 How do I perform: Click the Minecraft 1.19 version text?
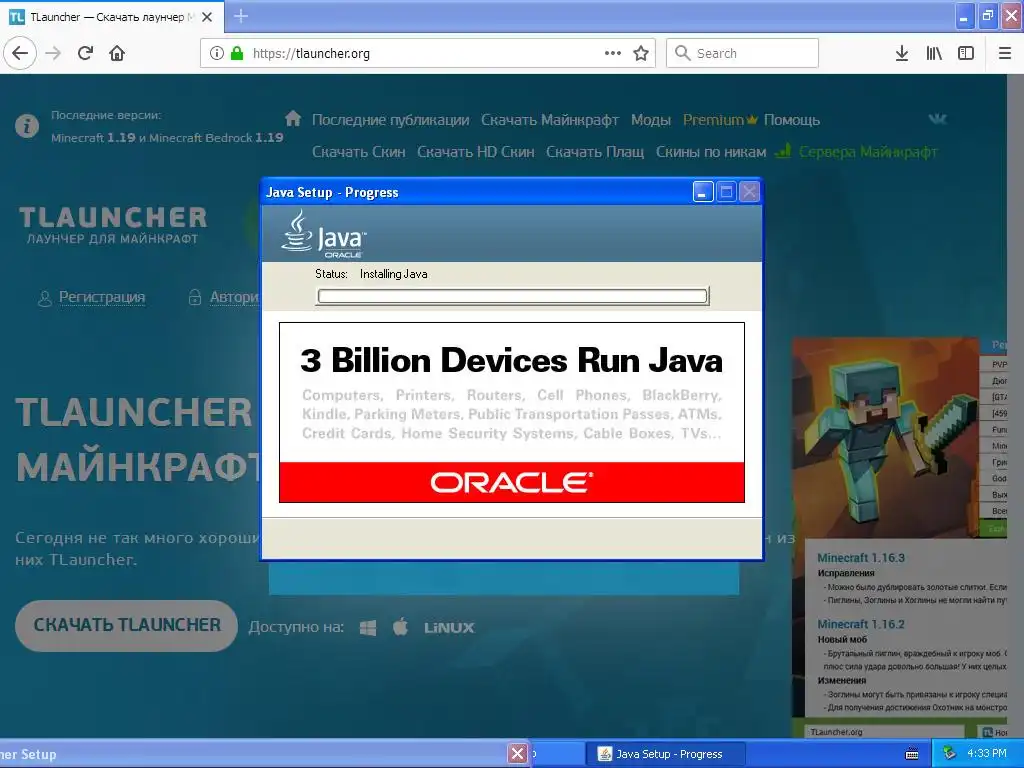pyautogui.click(x=93, y=138)
